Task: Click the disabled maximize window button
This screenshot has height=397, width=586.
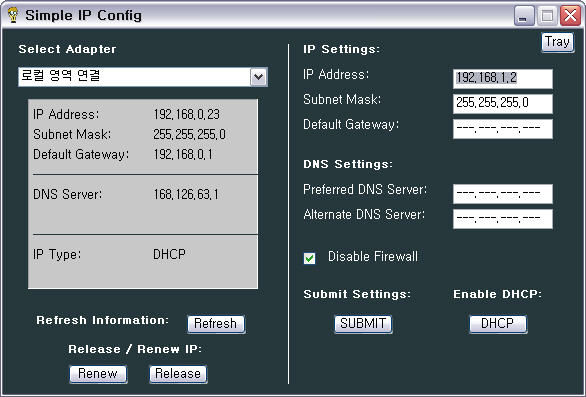Action: click(x=547, y=16)
